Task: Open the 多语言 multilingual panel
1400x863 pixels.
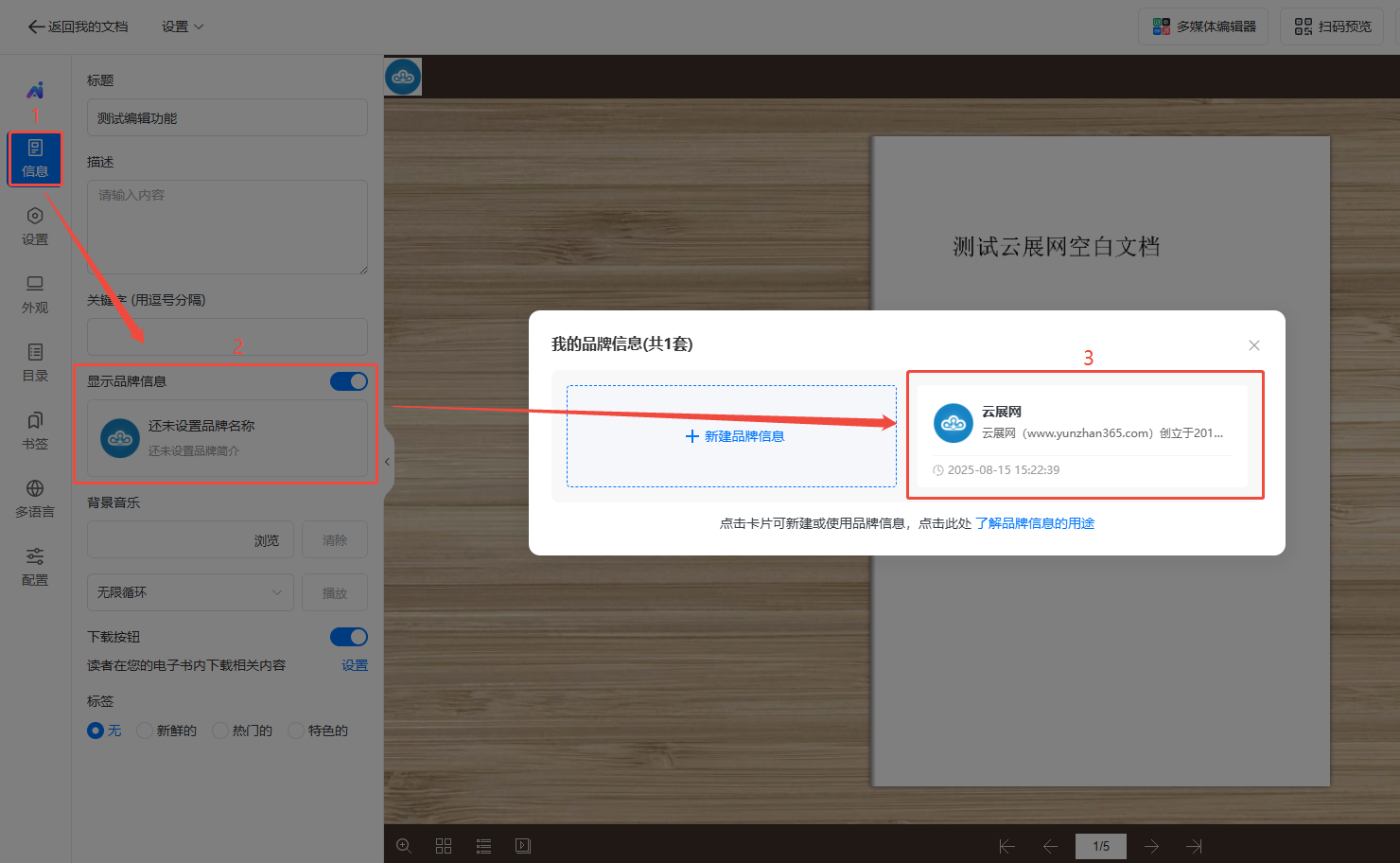Action: click(x=35, y=499)
